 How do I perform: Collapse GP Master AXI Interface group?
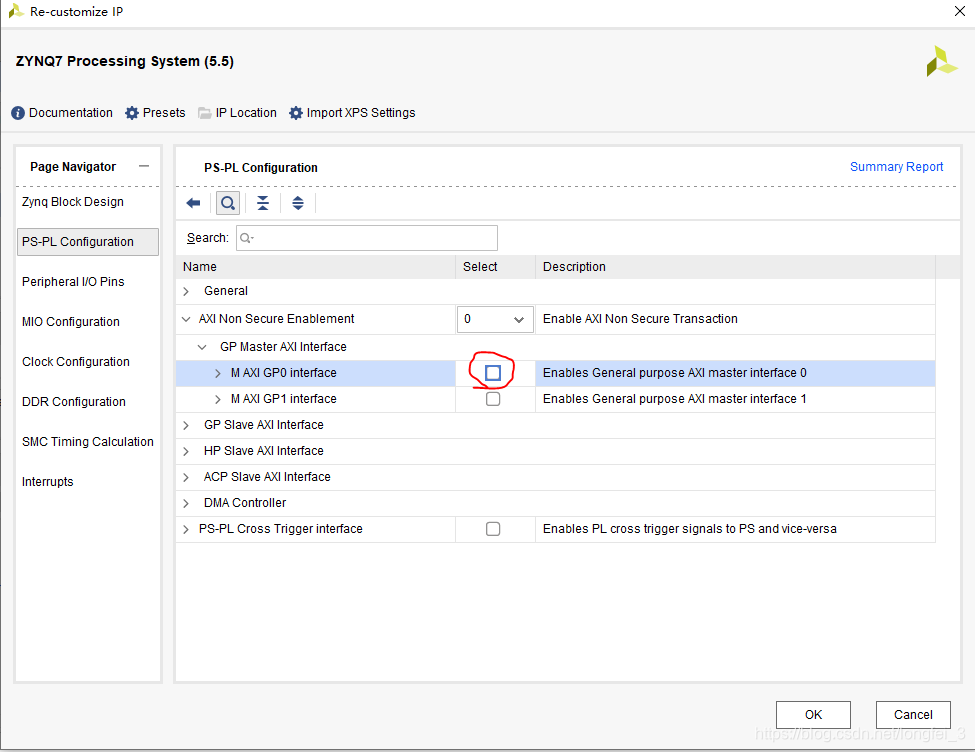(x=202, y=347)
